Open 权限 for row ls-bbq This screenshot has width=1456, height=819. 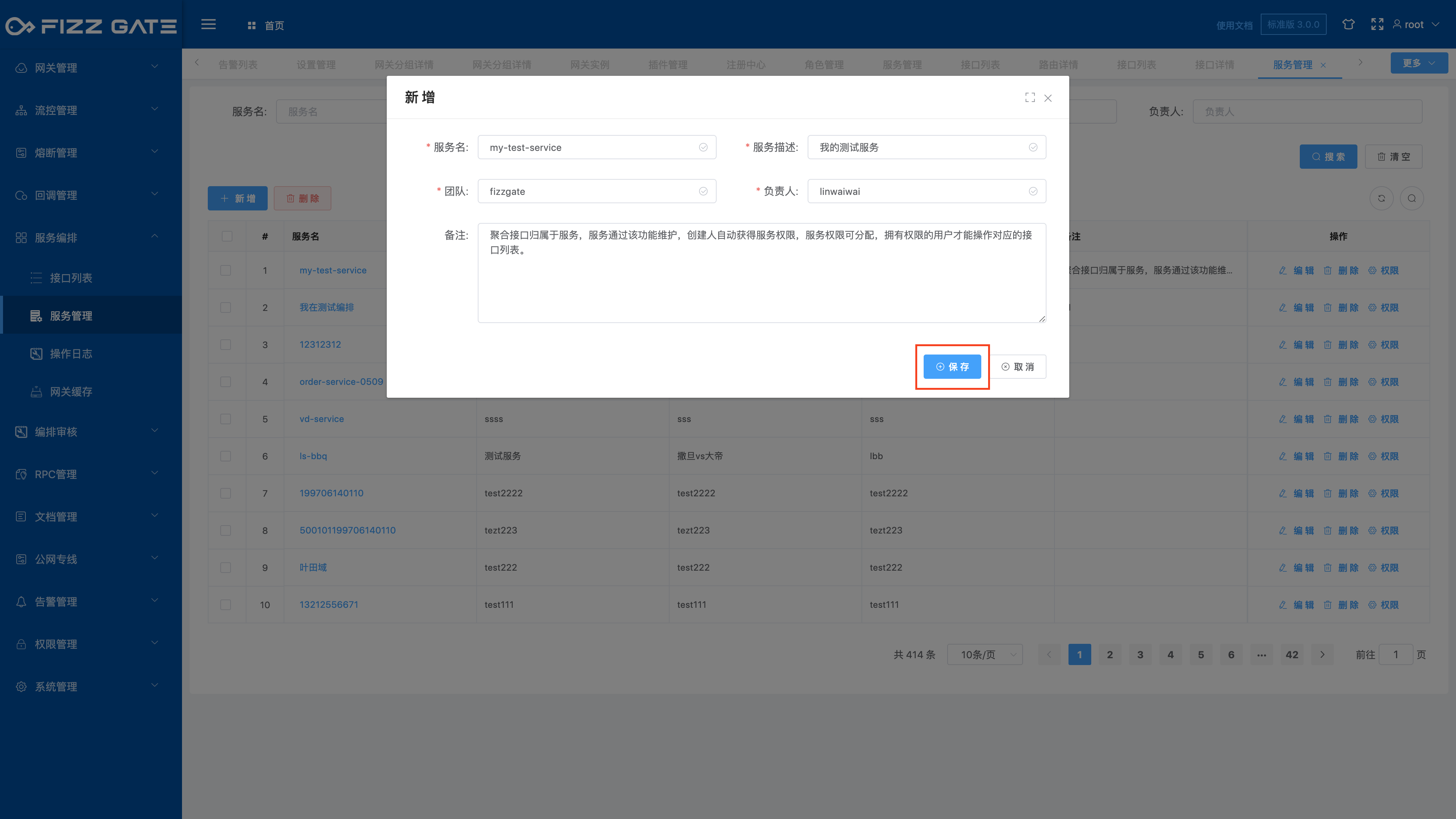click(x=1383, y=456)
